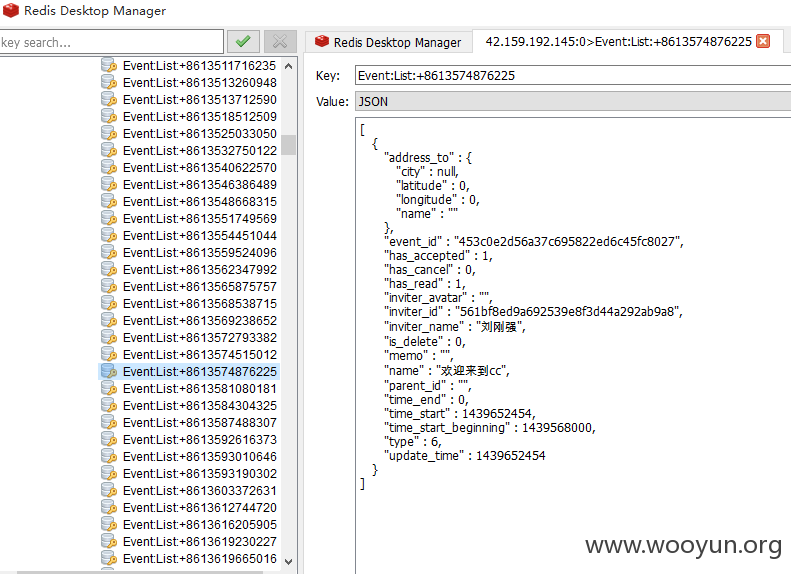Click key icon for Event:List:+8613546386489
Image resolution: width=791 pixels, height=574 pixels.
(109, 185)
